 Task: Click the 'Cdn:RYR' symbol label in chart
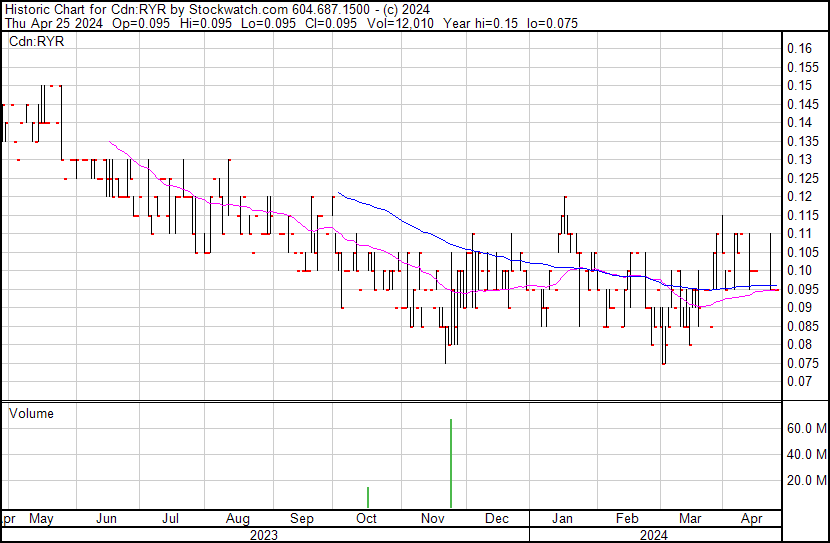point(37,41)
